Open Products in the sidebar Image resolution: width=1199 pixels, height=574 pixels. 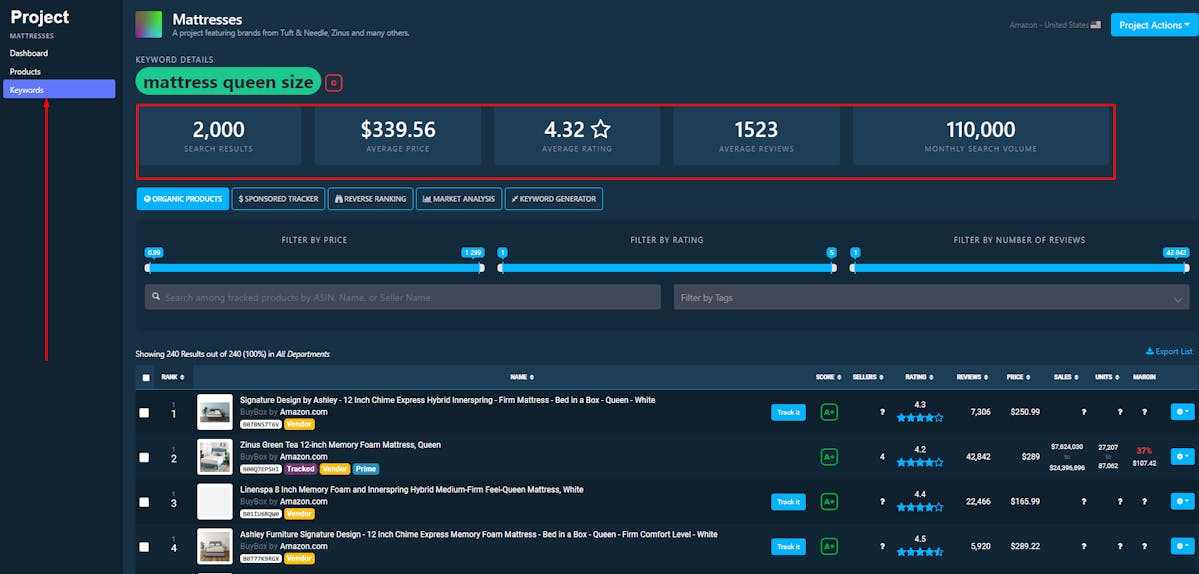pos(25,72)
